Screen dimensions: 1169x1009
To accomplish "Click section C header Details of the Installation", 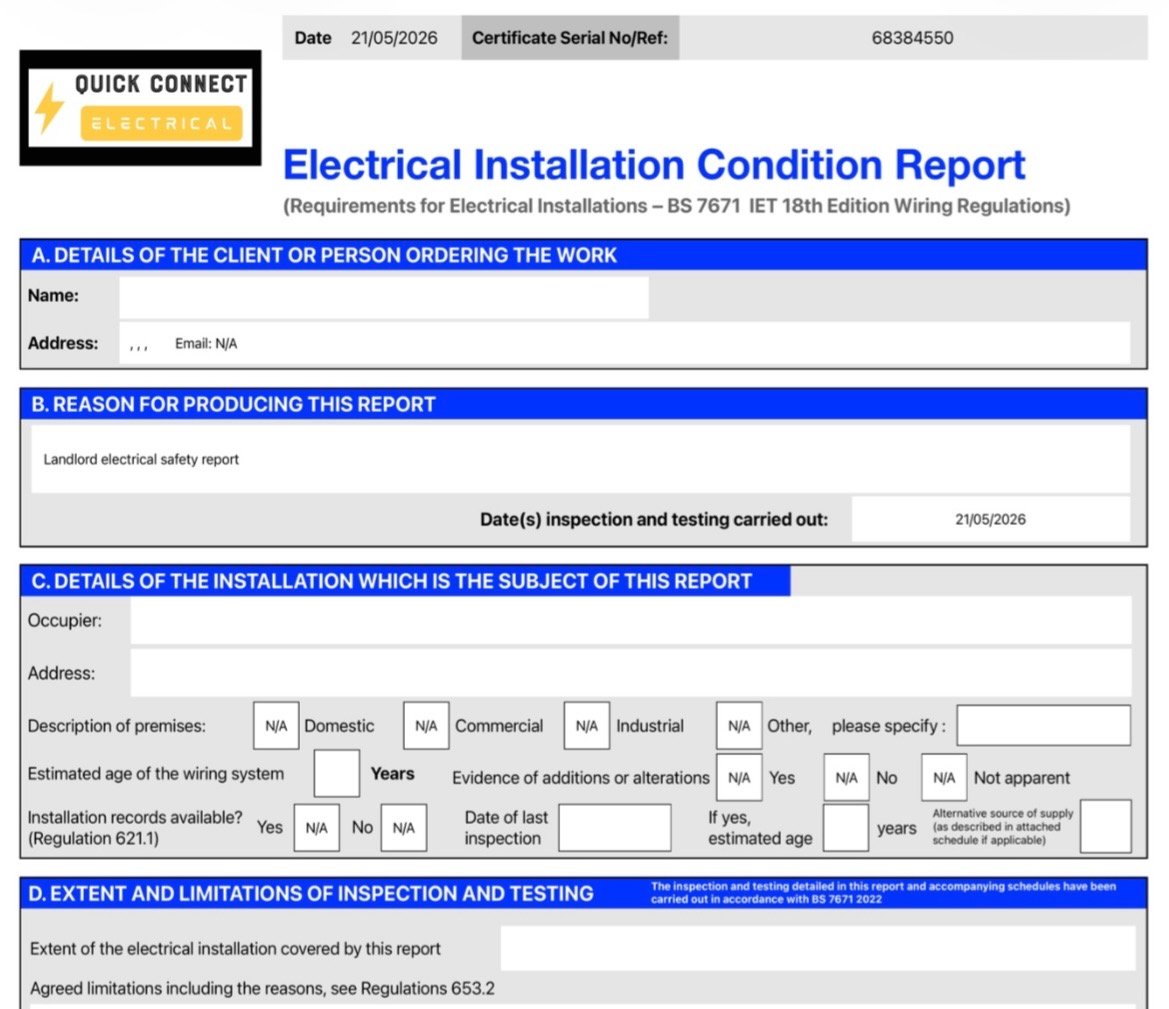I will pos(406,581).
